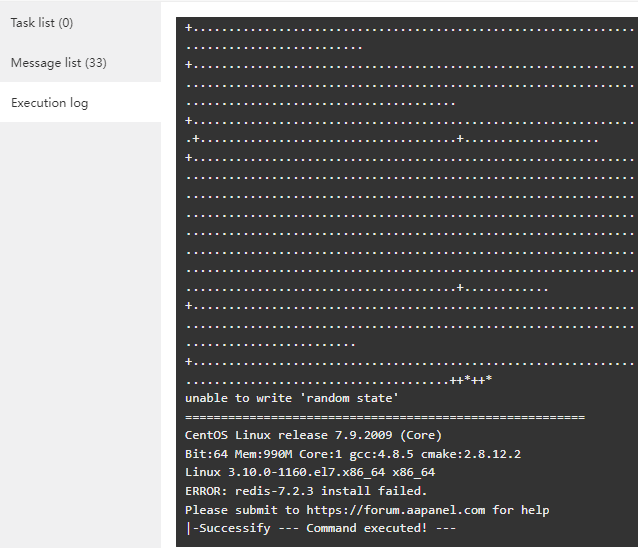Click the CentOS Linux release 7.9.2009 line
Image resolution: width=638 pixels, height=548 pixels.
[313, 435]
